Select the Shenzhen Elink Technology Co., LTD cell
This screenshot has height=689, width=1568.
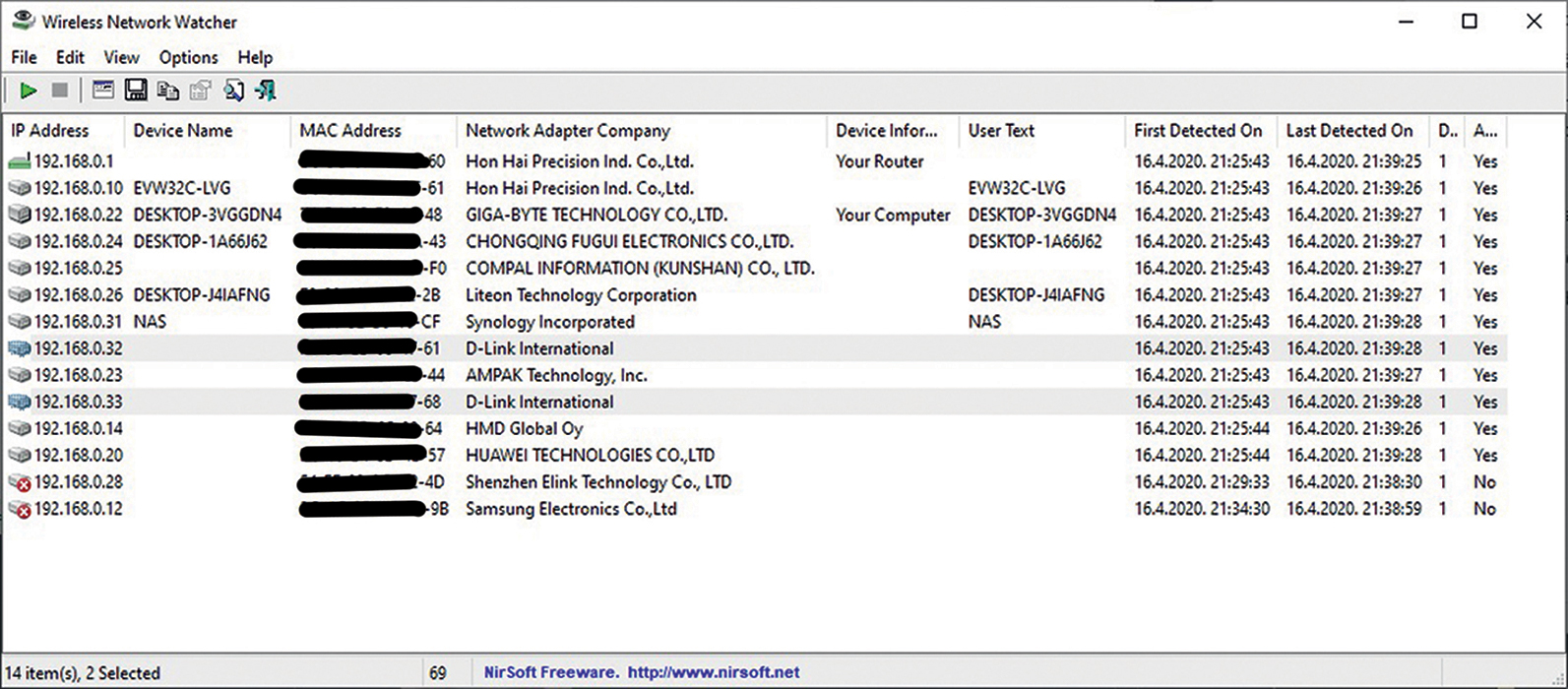[597, 482]
